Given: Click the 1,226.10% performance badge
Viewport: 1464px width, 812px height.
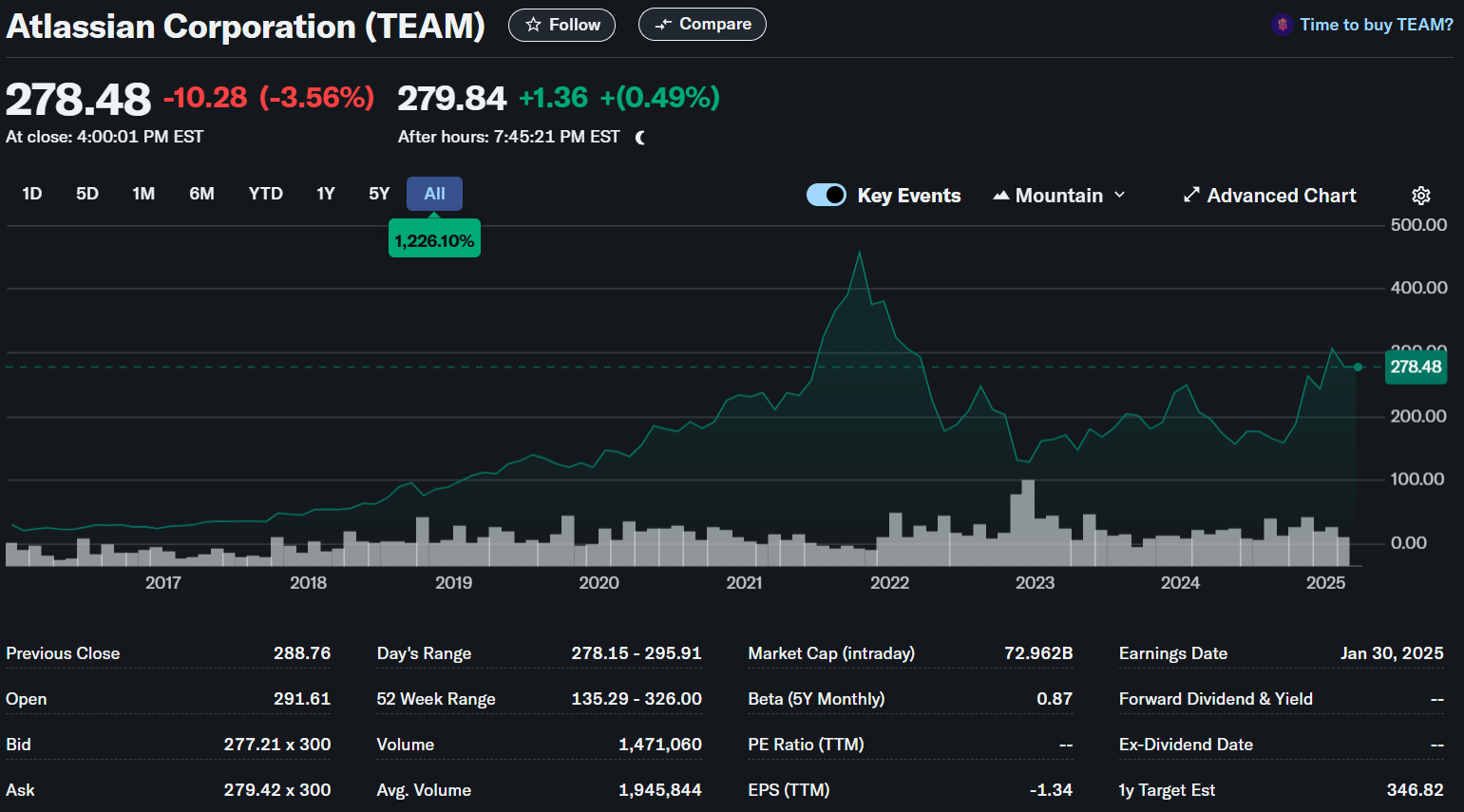Looking at the screenshot, I should [x=434, y=241].
